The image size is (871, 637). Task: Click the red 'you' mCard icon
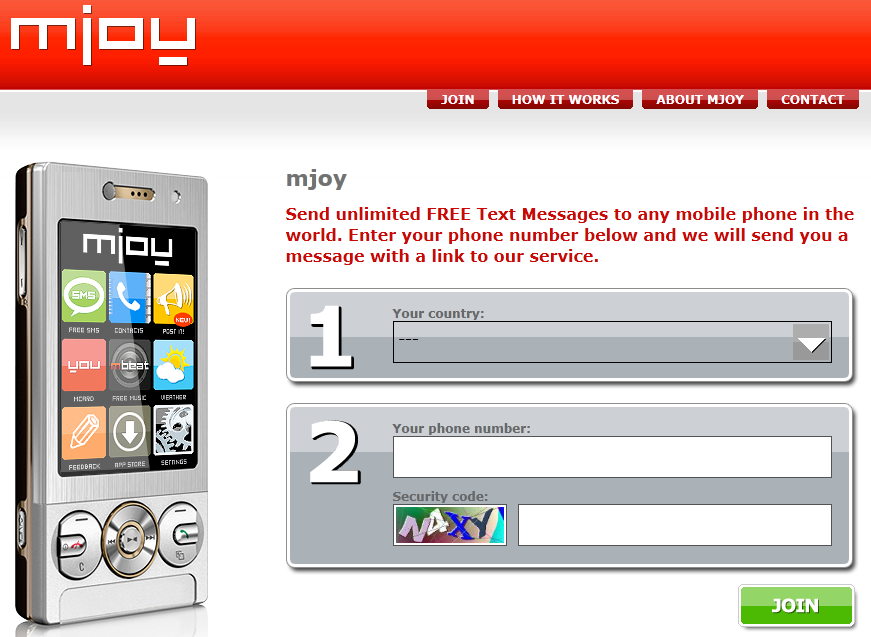tap(84, 365)
